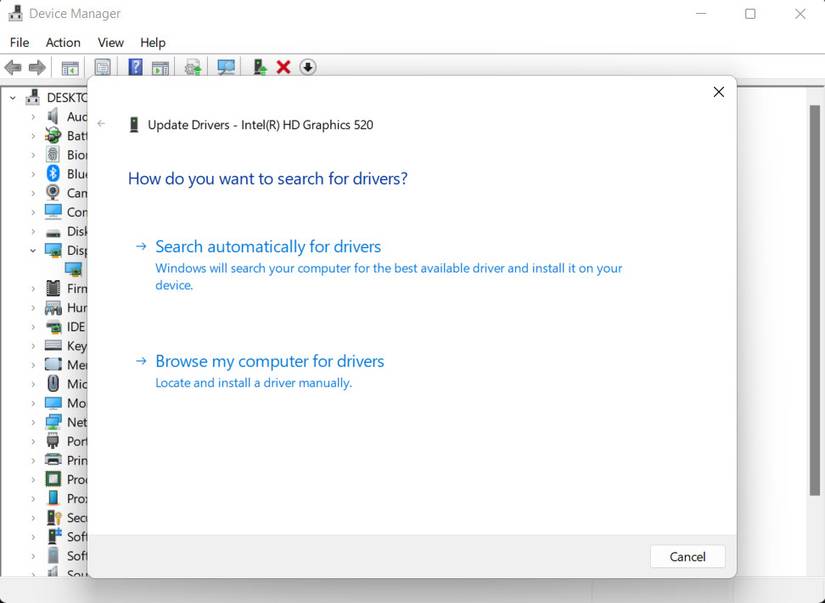The width and height of the screenshot is (825, 603).
Task: Click the Back navigation arrow in the toolbar
Action: (14, 67)
